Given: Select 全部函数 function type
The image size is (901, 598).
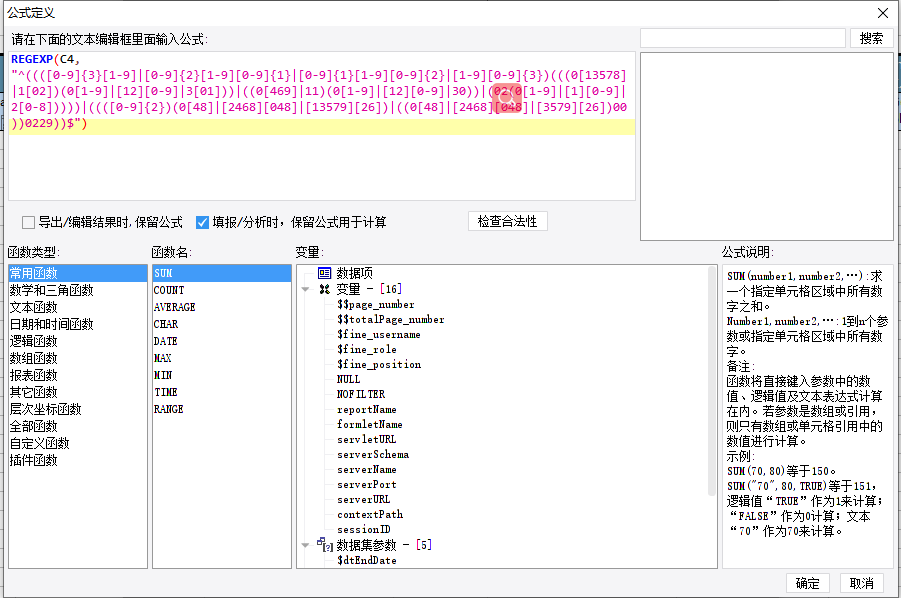Looking at the screenshot, I should [78, 426].
